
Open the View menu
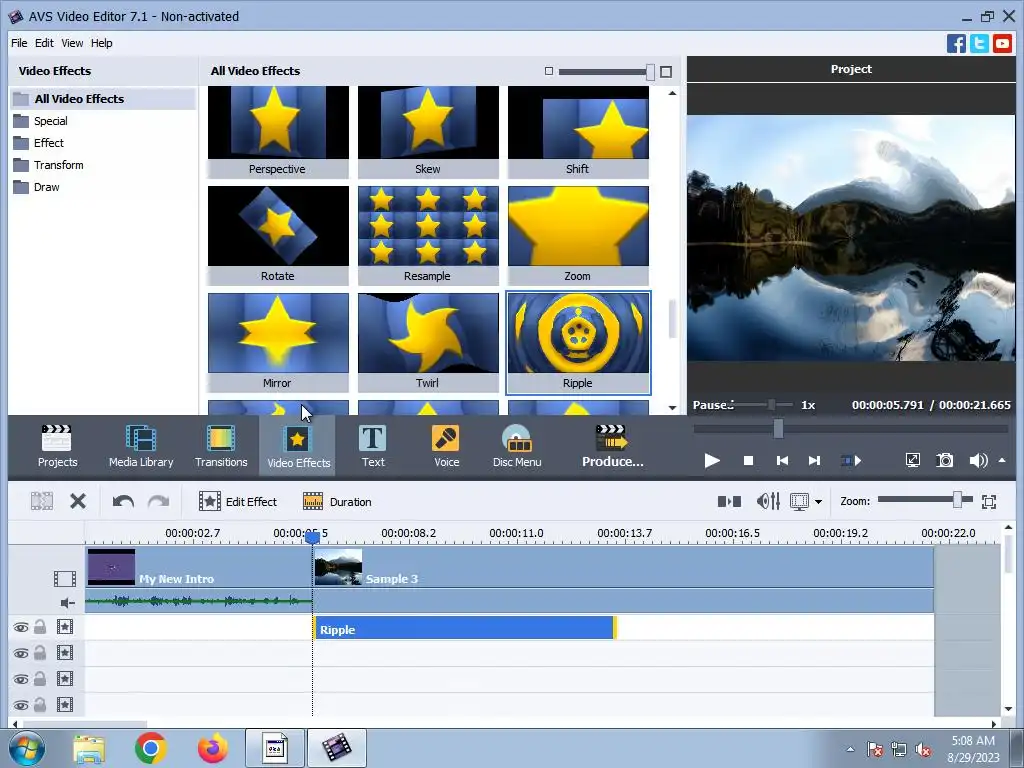tap(72, 43)
